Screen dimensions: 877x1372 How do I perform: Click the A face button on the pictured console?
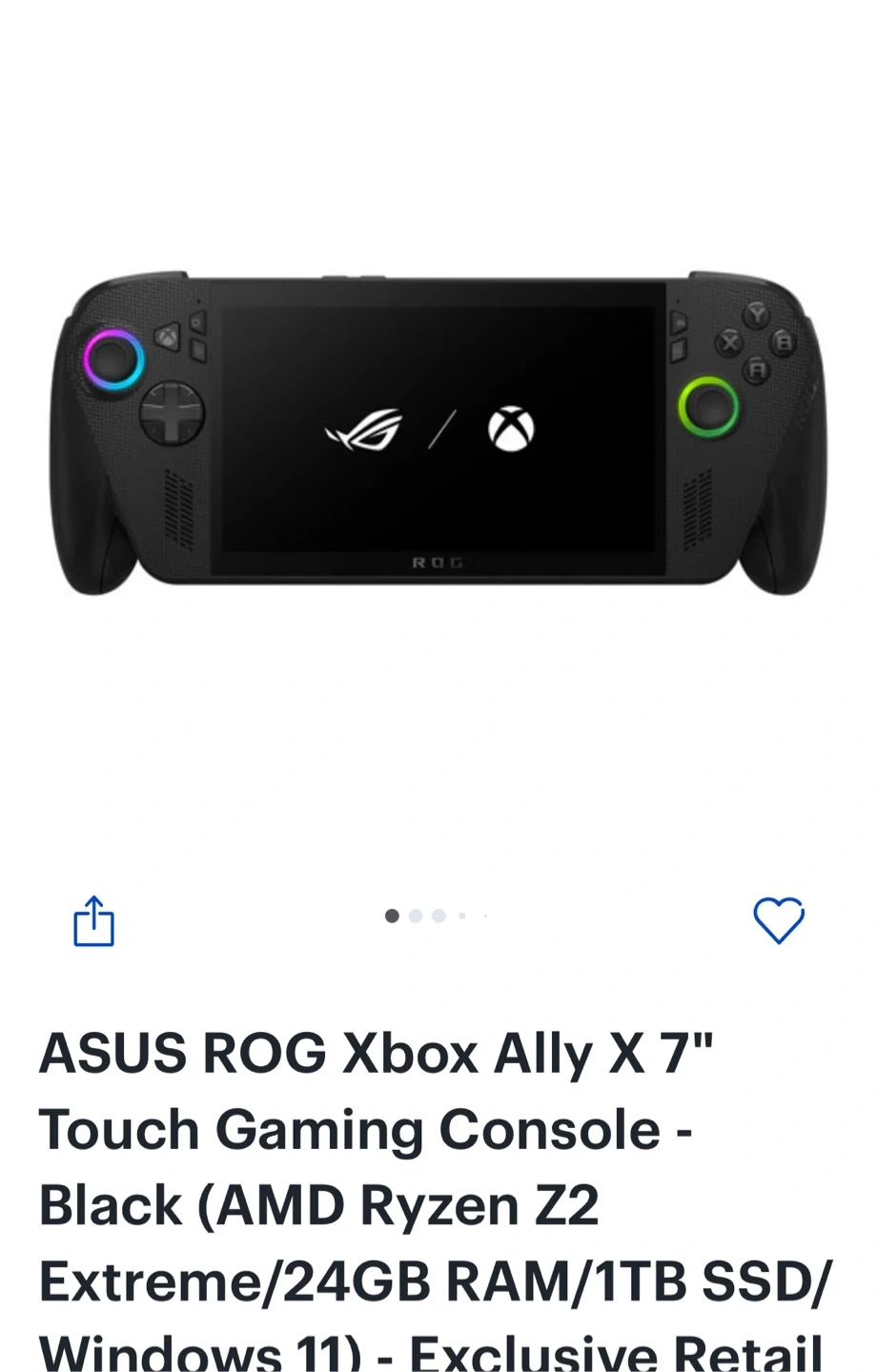point(757,369)
